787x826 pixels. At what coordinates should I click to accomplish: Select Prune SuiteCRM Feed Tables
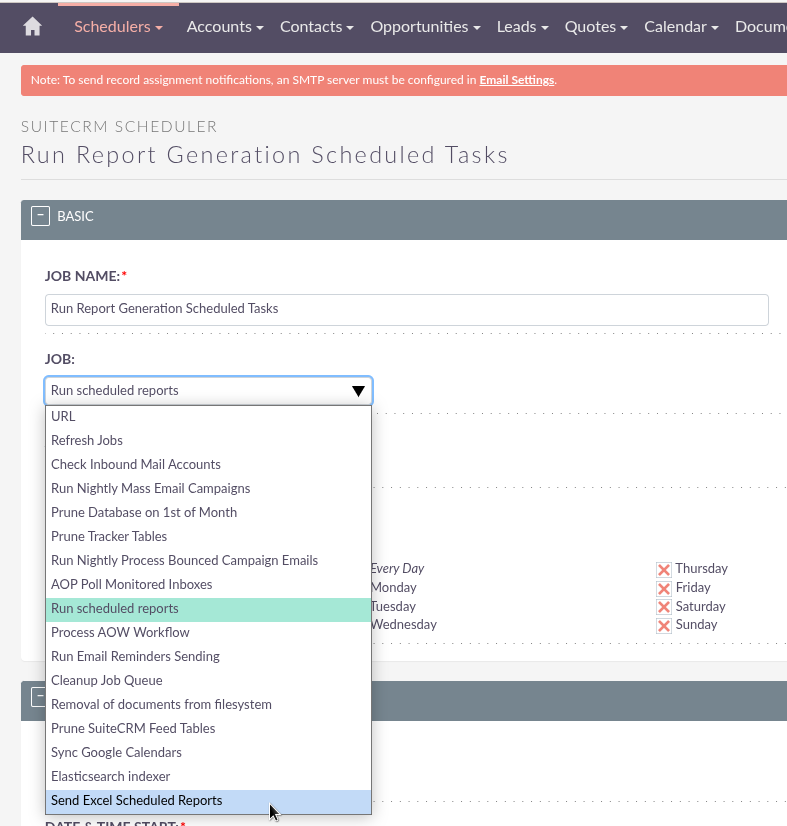tap(208, 729)
